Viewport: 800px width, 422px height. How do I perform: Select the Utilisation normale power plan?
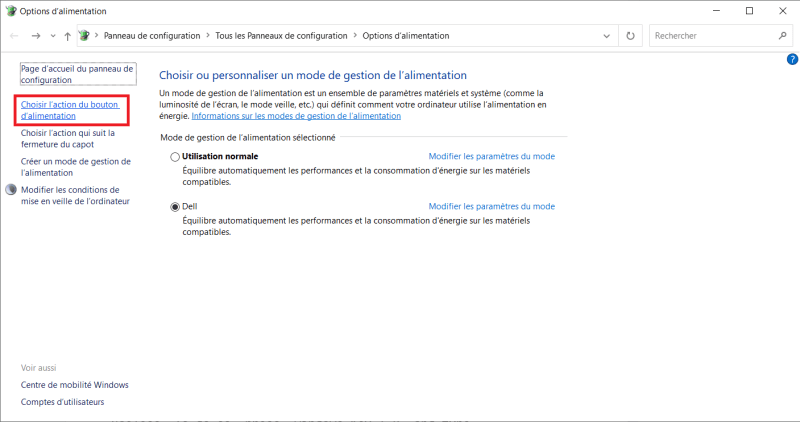tap(175, 157)
